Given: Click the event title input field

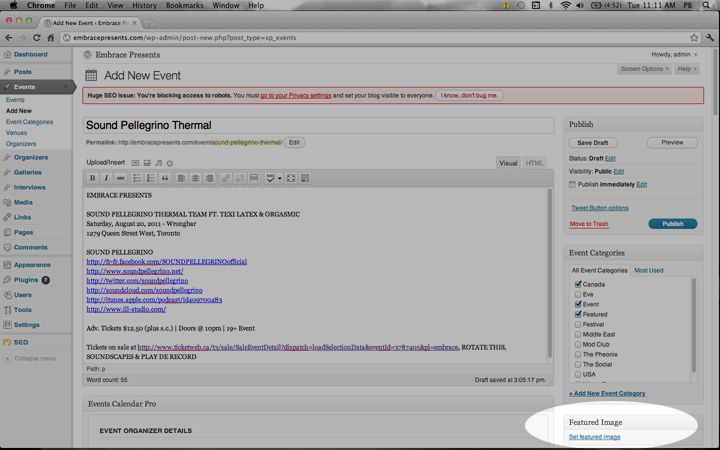Looking at the screenshot, I should (318, 125).
